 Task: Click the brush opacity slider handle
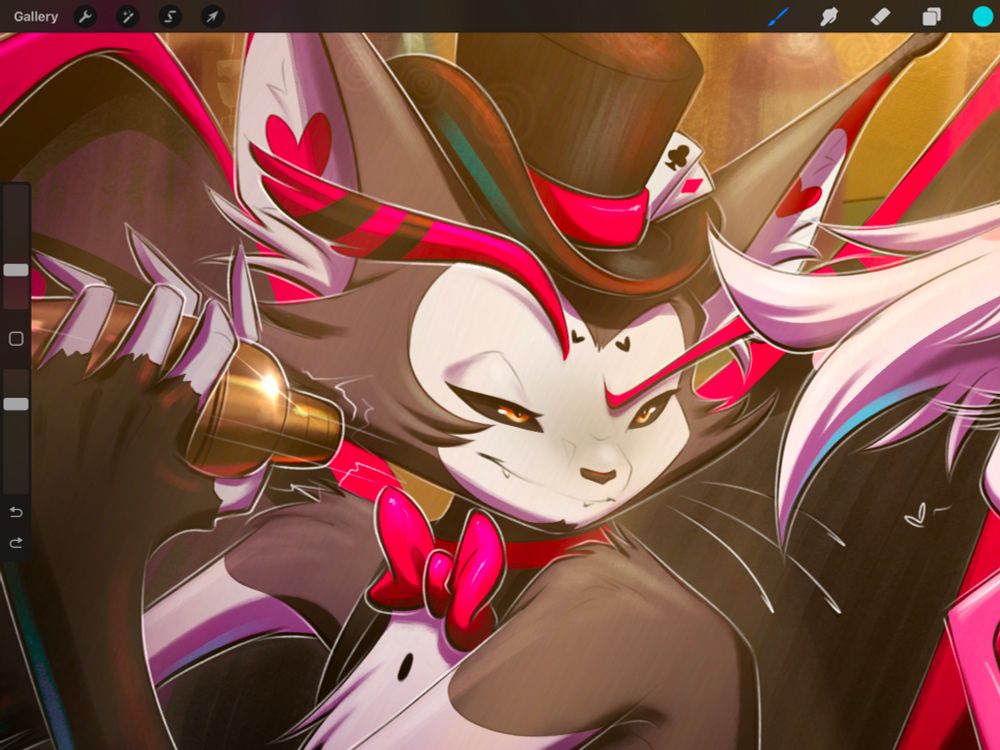pyautogui.click(x=16, y=404)
